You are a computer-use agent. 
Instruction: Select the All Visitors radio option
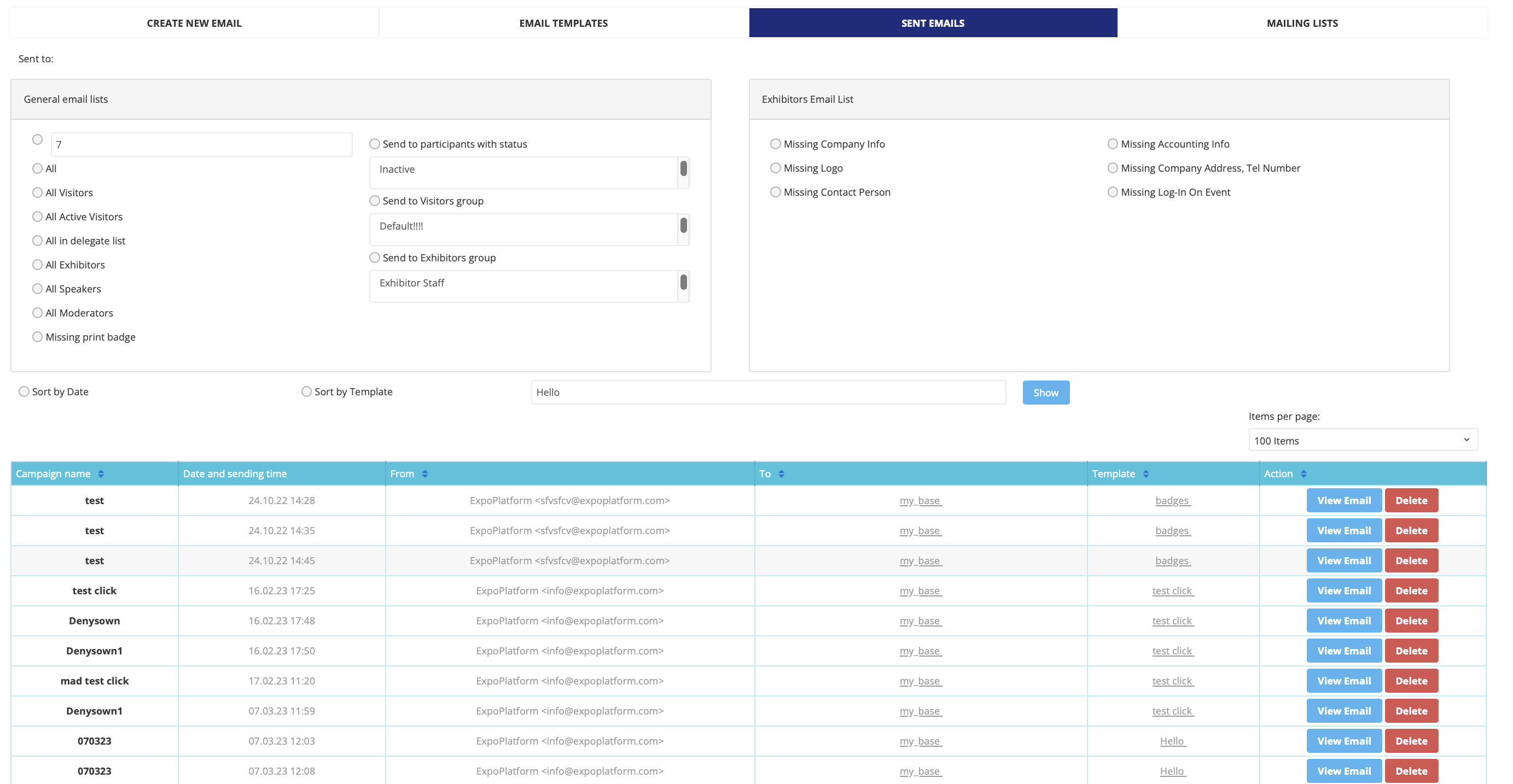pos(38,192)
